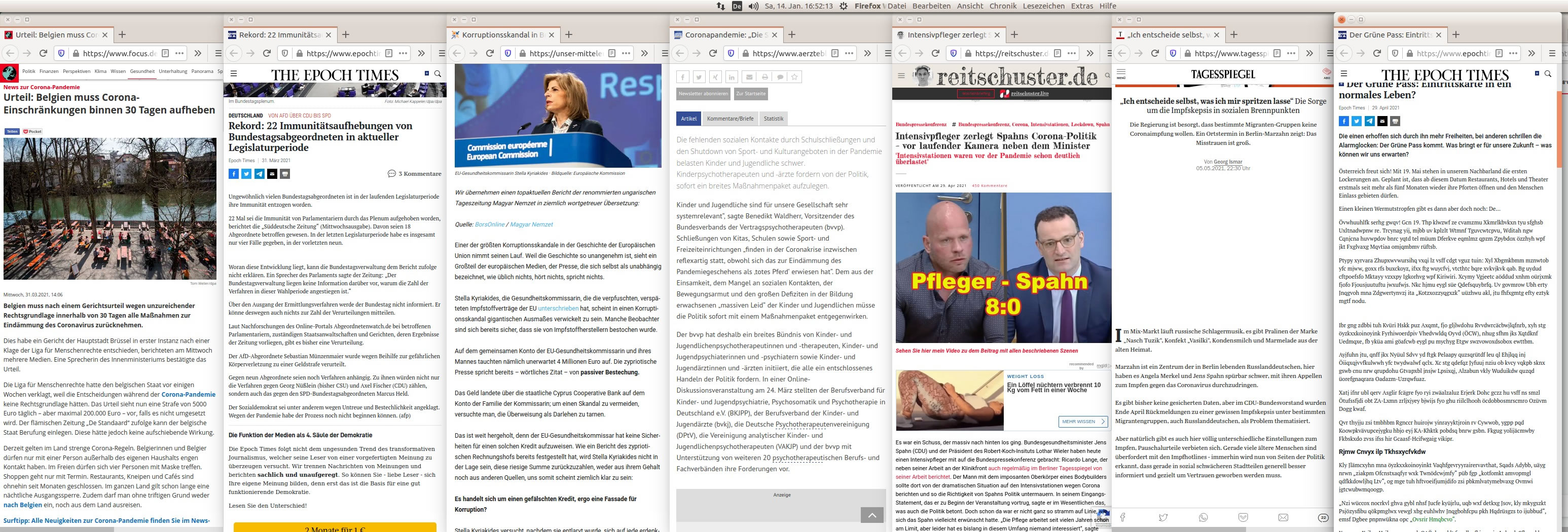Click Wochenbriefing button on reitschuster page
The width and height of the screenshot is (1568, 532).
[976, 94]
